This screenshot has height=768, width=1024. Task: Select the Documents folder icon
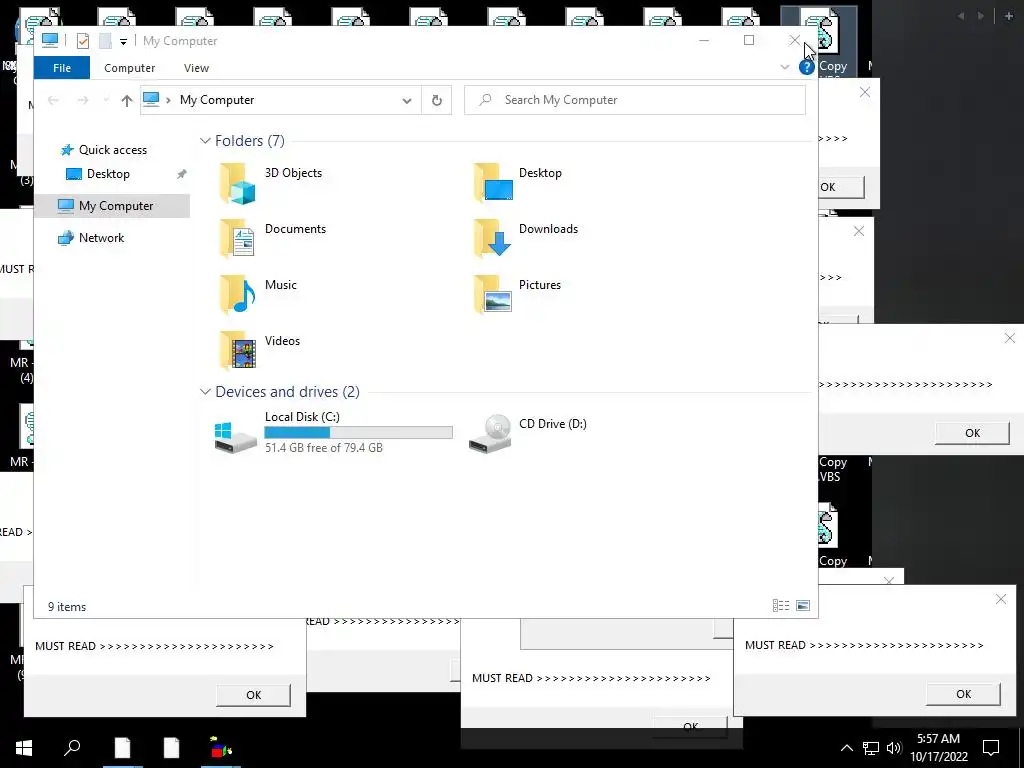coord(238,238)
